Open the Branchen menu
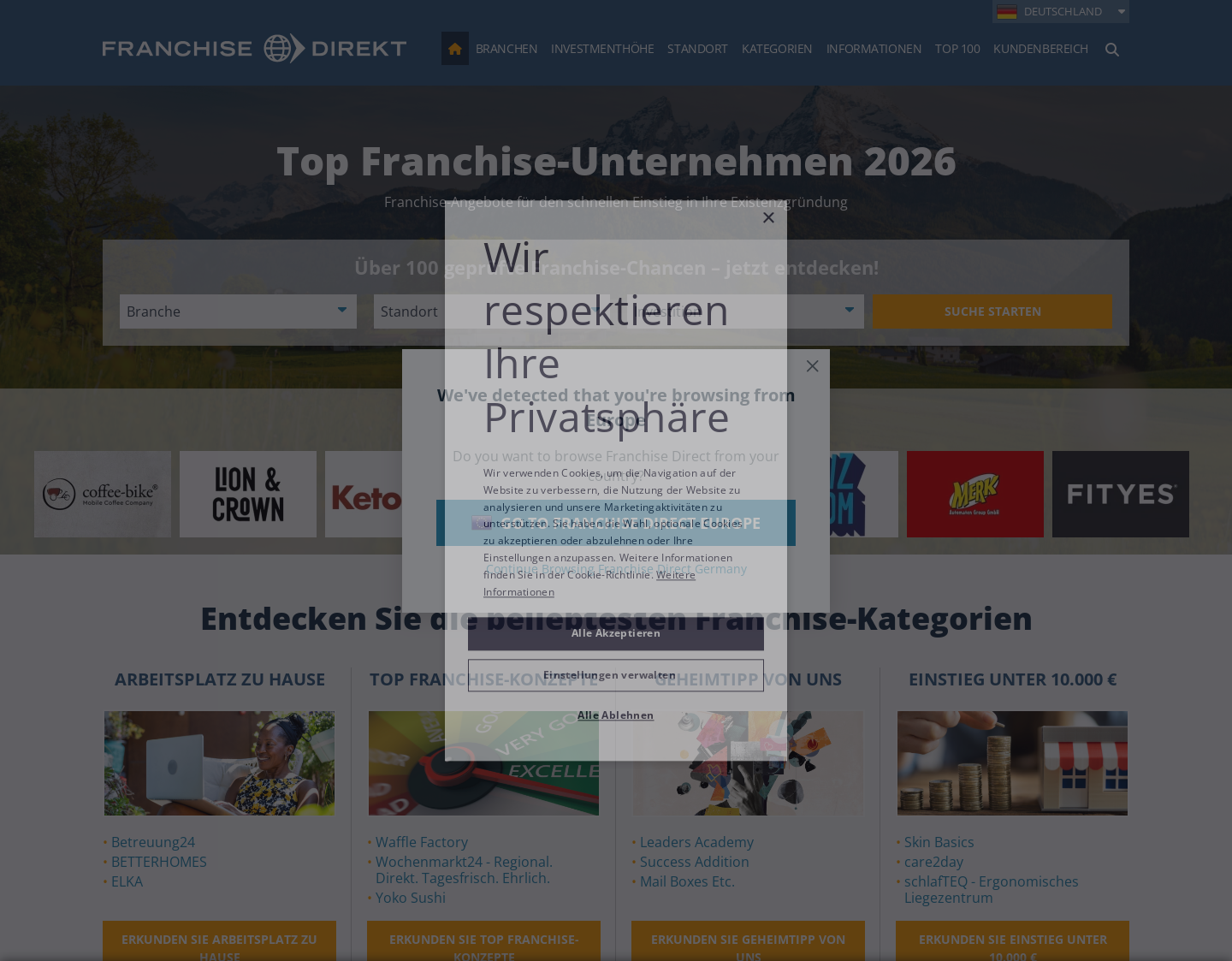The image size is (1232, 961). [506, 49]
